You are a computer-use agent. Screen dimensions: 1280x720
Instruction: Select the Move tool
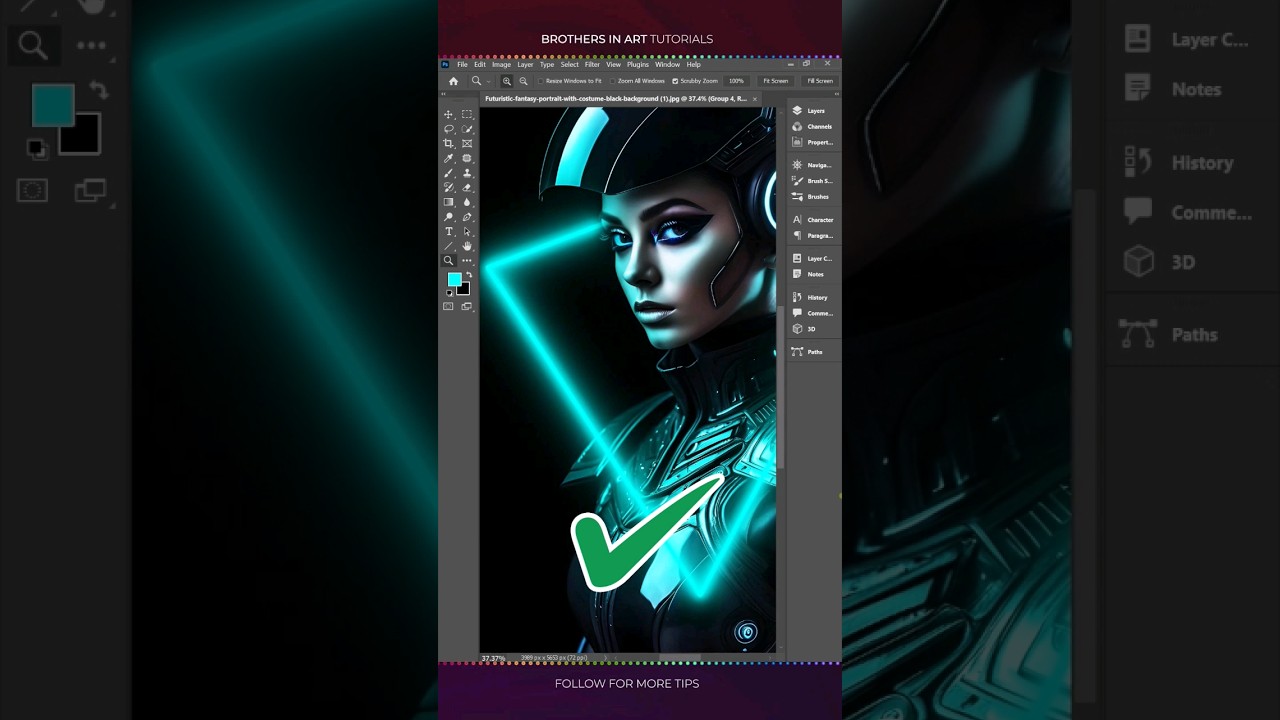[x=449, y=115]
